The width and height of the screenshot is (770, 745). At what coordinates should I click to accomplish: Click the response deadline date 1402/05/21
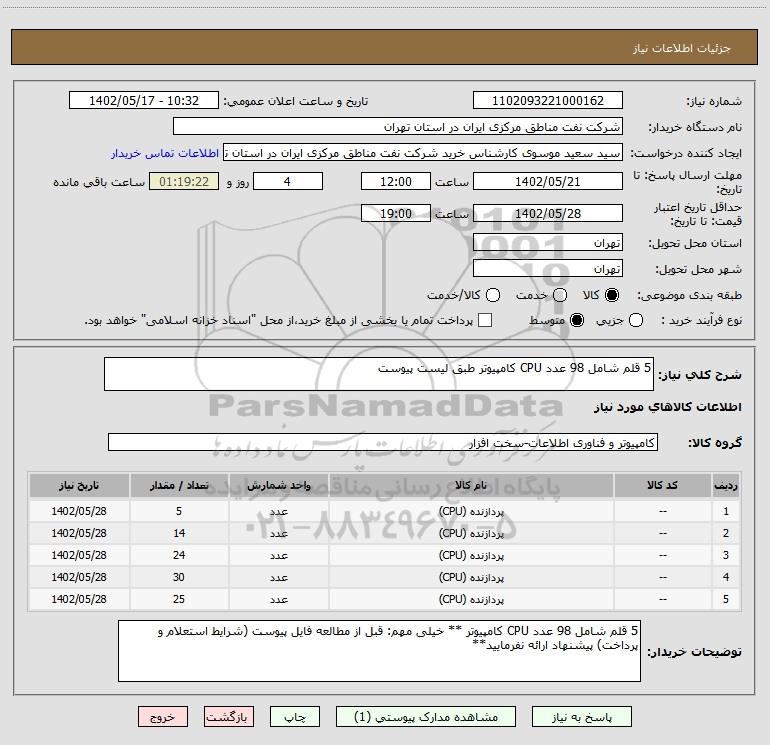(x=548, y=182)
